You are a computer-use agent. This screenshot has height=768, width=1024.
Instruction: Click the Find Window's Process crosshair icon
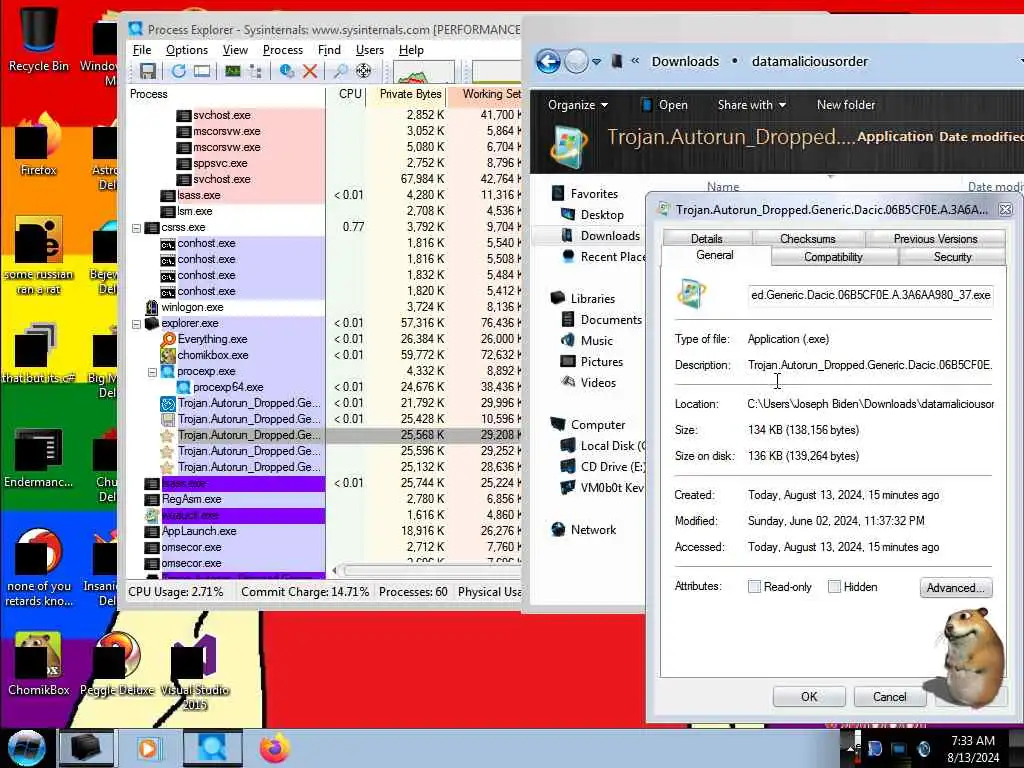[364, 71]
